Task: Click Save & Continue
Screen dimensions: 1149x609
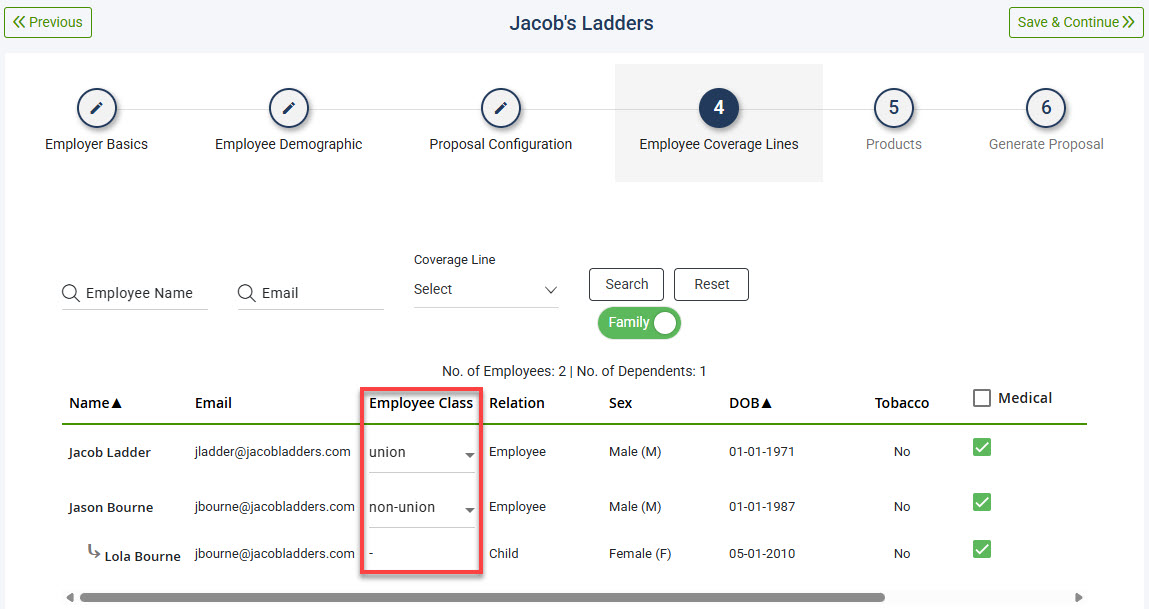Action: pyautogui.click(x=1076, y=21)
